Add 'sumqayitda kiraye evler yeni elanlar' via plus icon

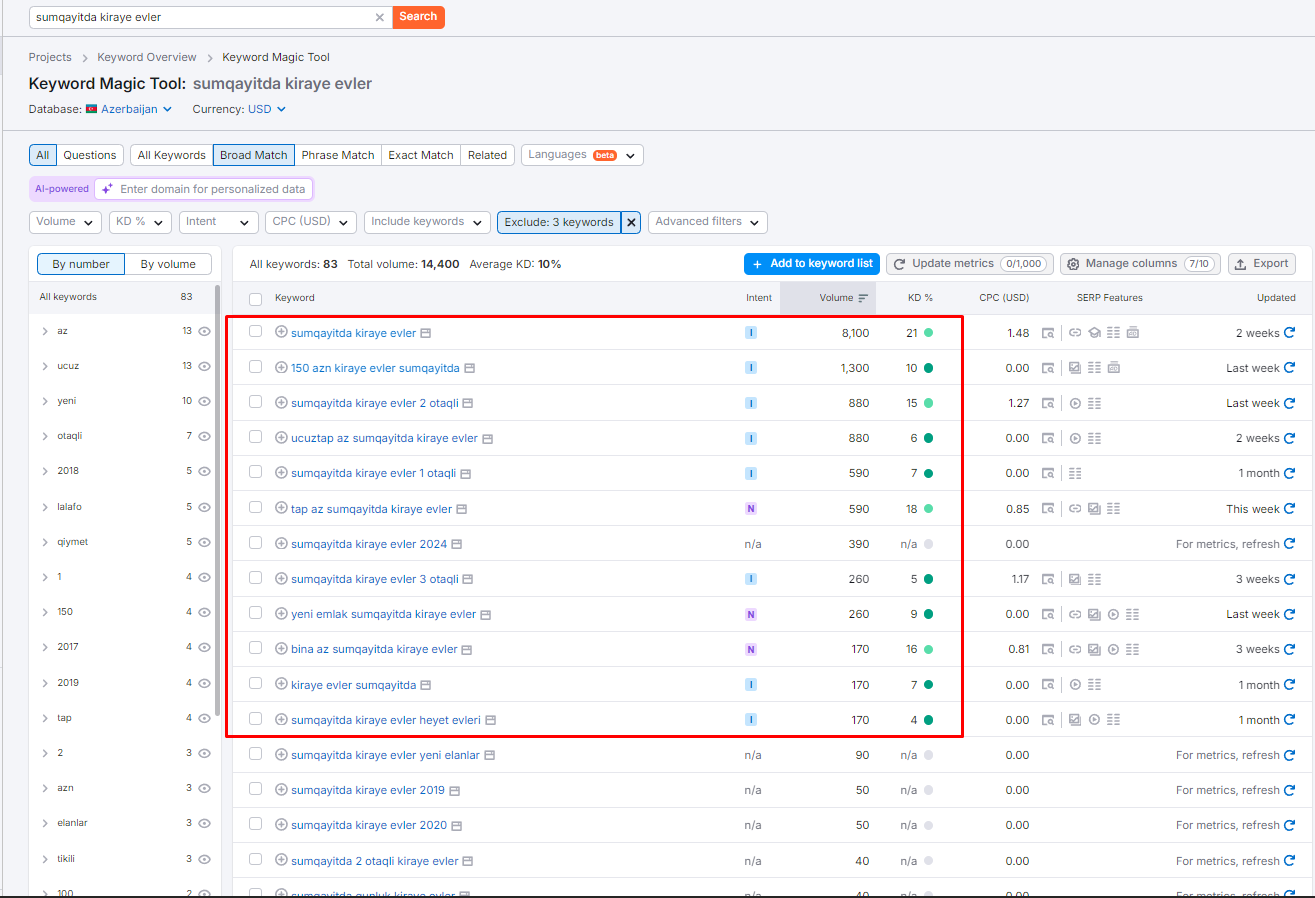click(281, 755)
